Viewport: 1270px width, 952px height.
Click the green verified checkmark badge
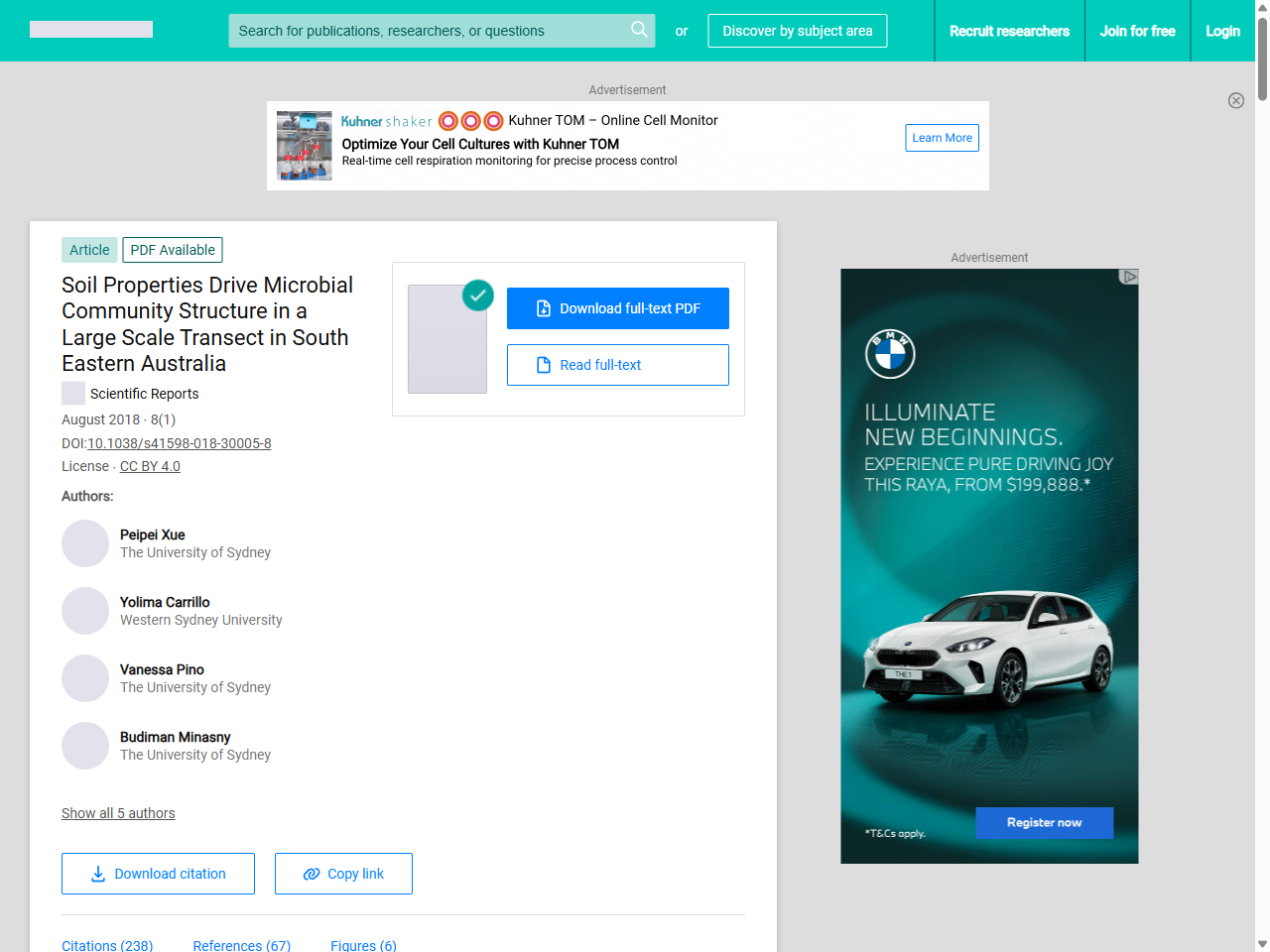pos(478,295)
